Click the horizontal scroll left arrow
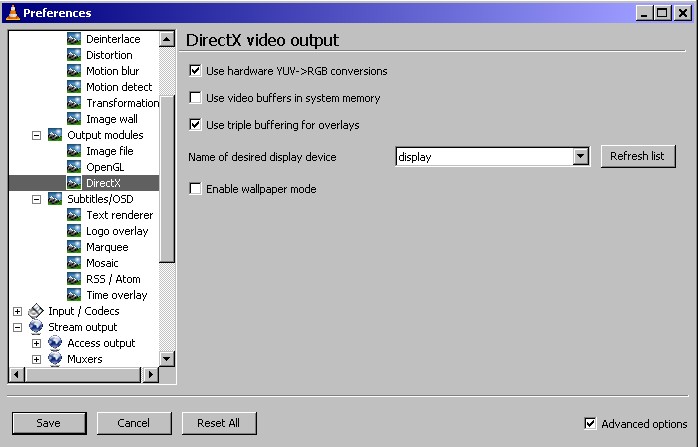Viewport: 698px width, 447px height. click(x=17, y=375)
